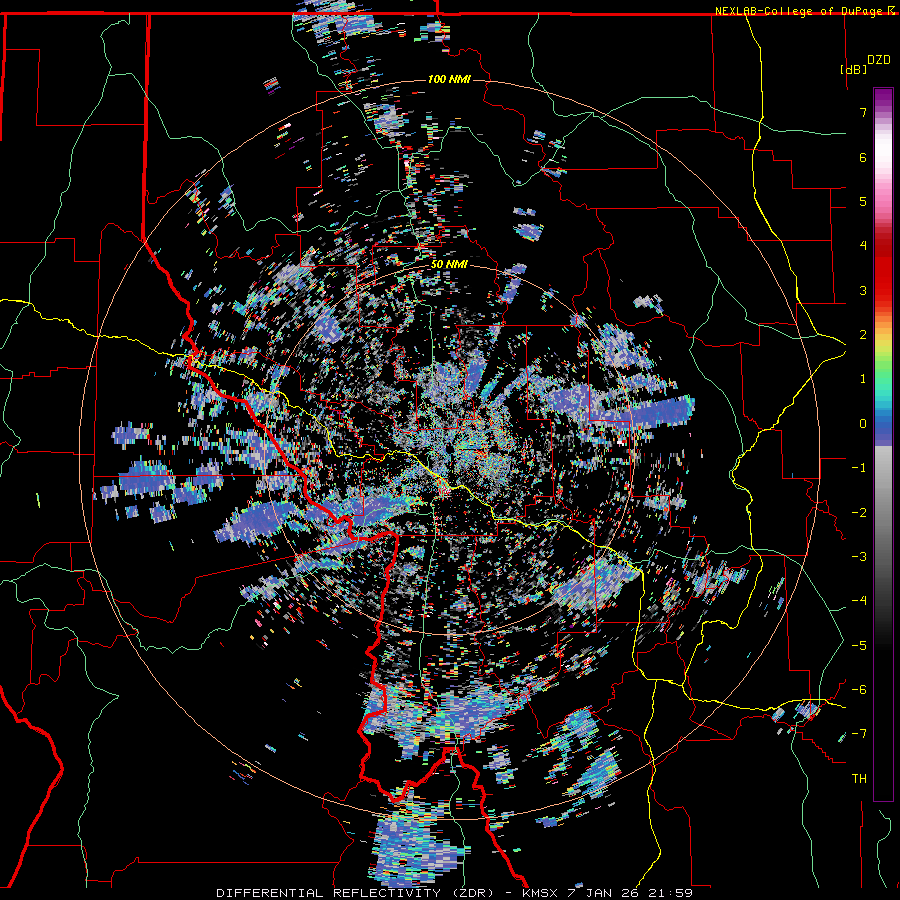Image resolution: width=900 pixels, height=900 pixels.
Task: Click the -4 value on the color scale
Action: (859, 600)
